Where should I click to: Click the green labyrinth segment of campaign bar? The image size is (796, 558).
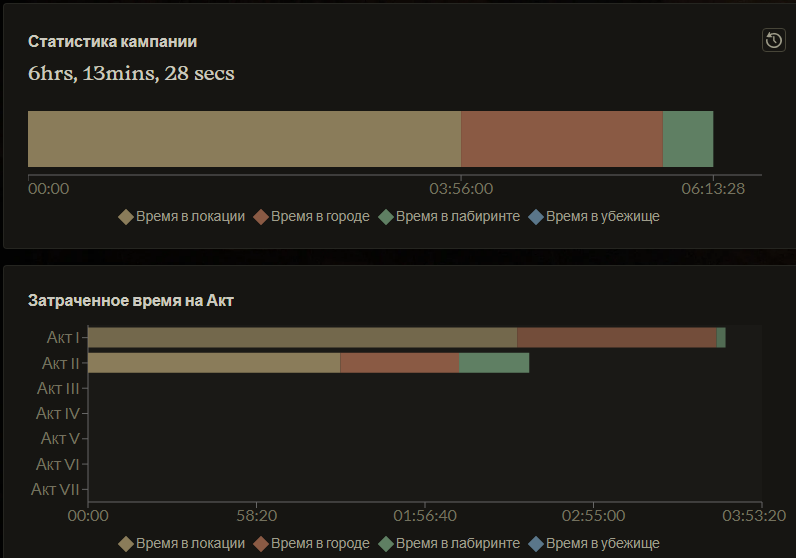[688, 139]
